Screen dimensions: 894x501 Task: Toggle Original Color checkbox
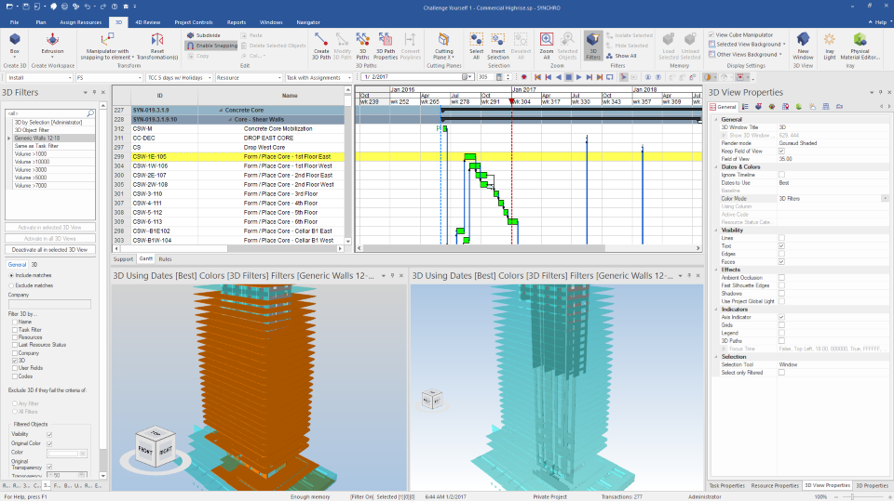pyautogui.click(x=50, y=443)
